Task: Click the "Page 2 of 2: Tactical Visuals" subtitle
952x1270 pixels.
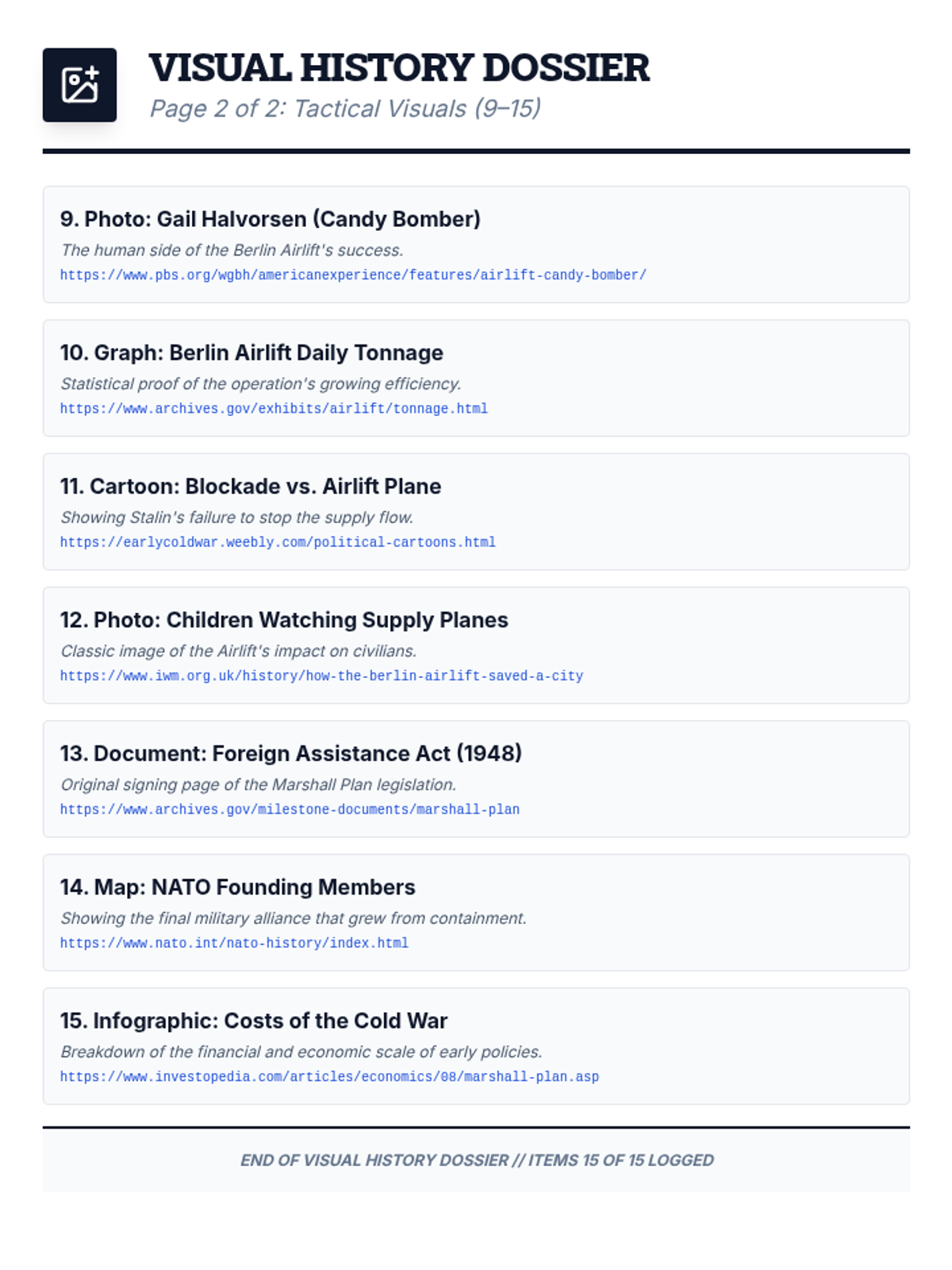Action: pyautogui.click(x=345, y=109)
